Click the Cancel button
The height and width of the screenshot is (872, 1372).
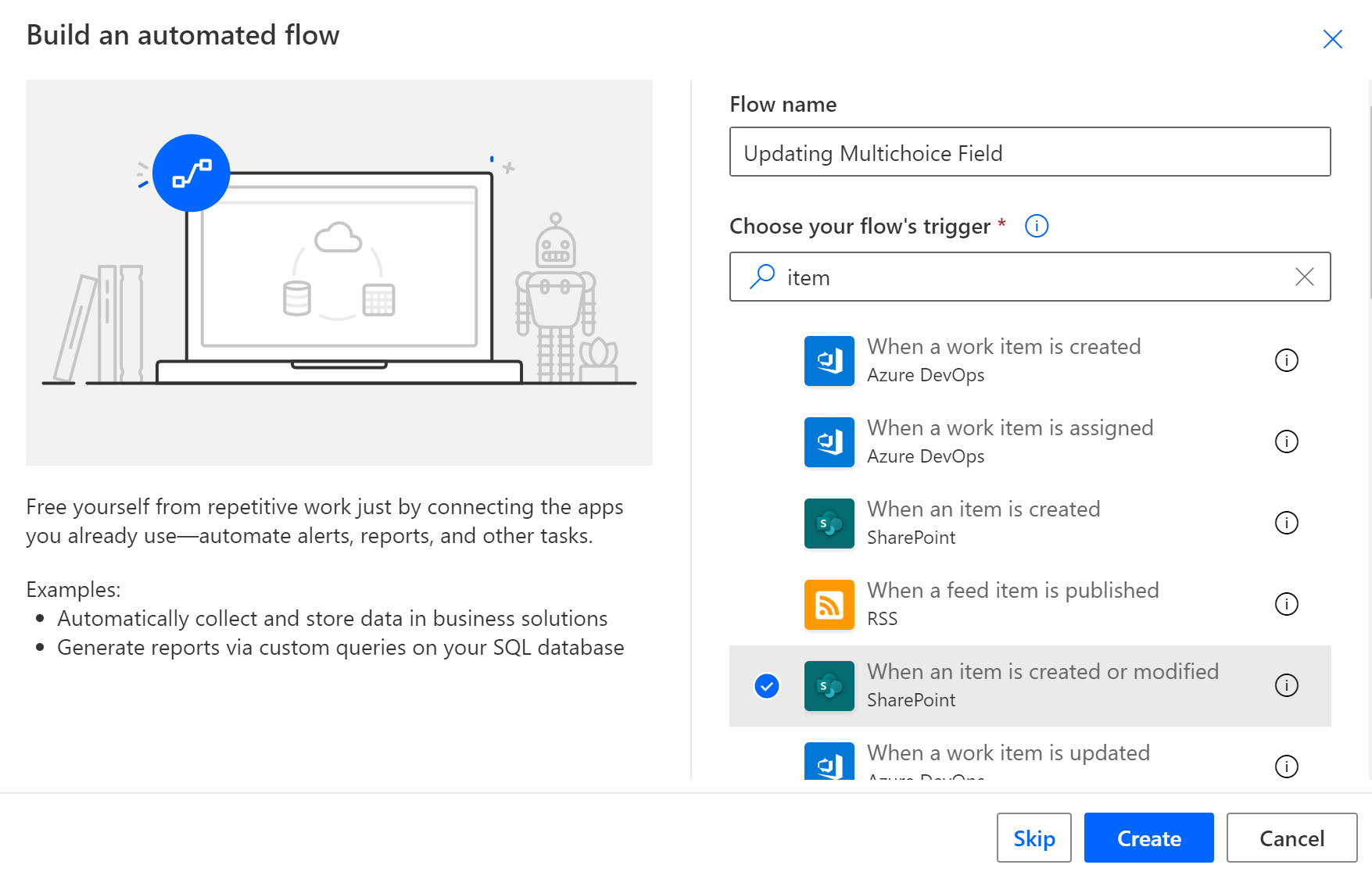[1291, 838]
